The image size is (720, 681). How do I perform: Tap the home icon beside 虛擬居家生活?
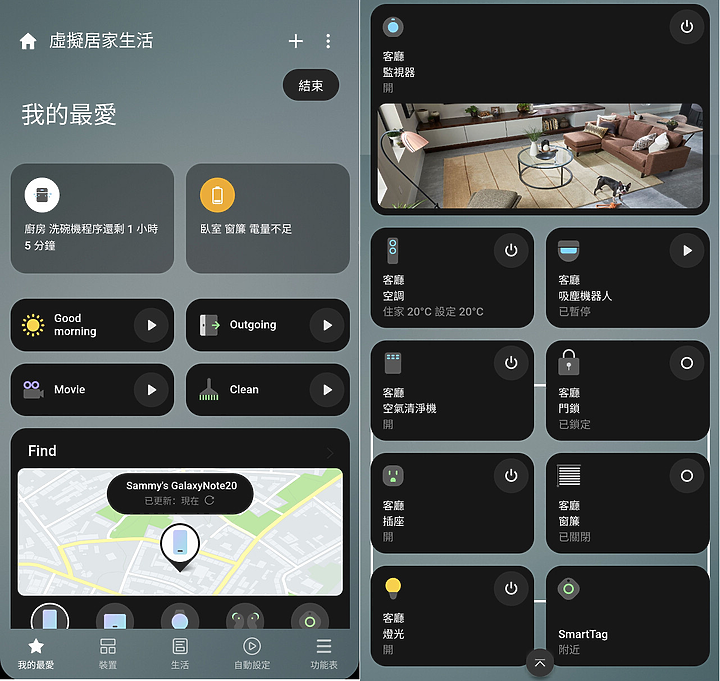pos(28,41)
